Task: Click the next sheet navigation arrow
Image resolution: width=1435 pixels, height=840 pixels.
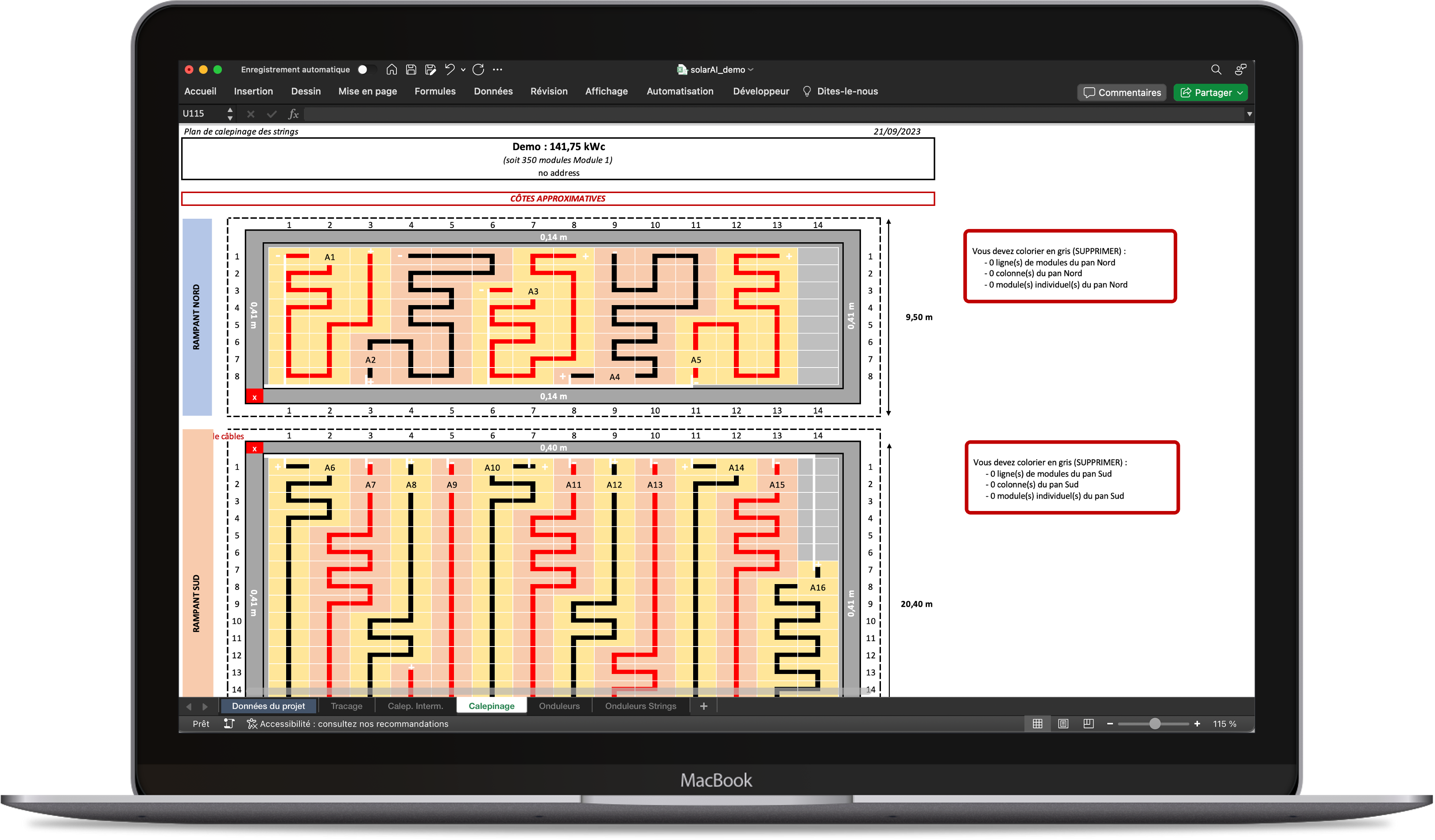Action: (205, 706)
